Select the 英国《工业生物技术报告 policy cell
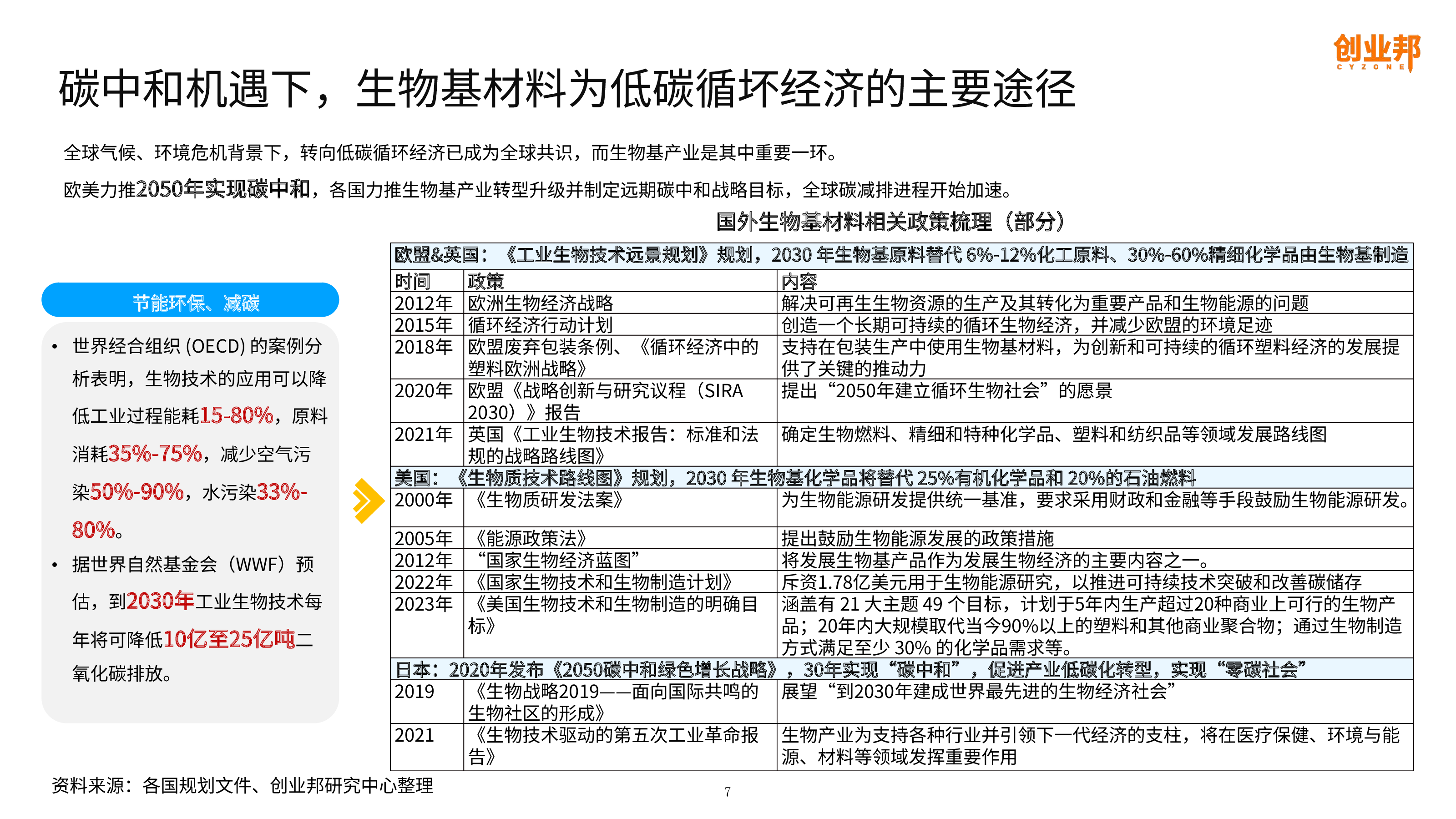The image size is (1456, 819). click(620, 444)
